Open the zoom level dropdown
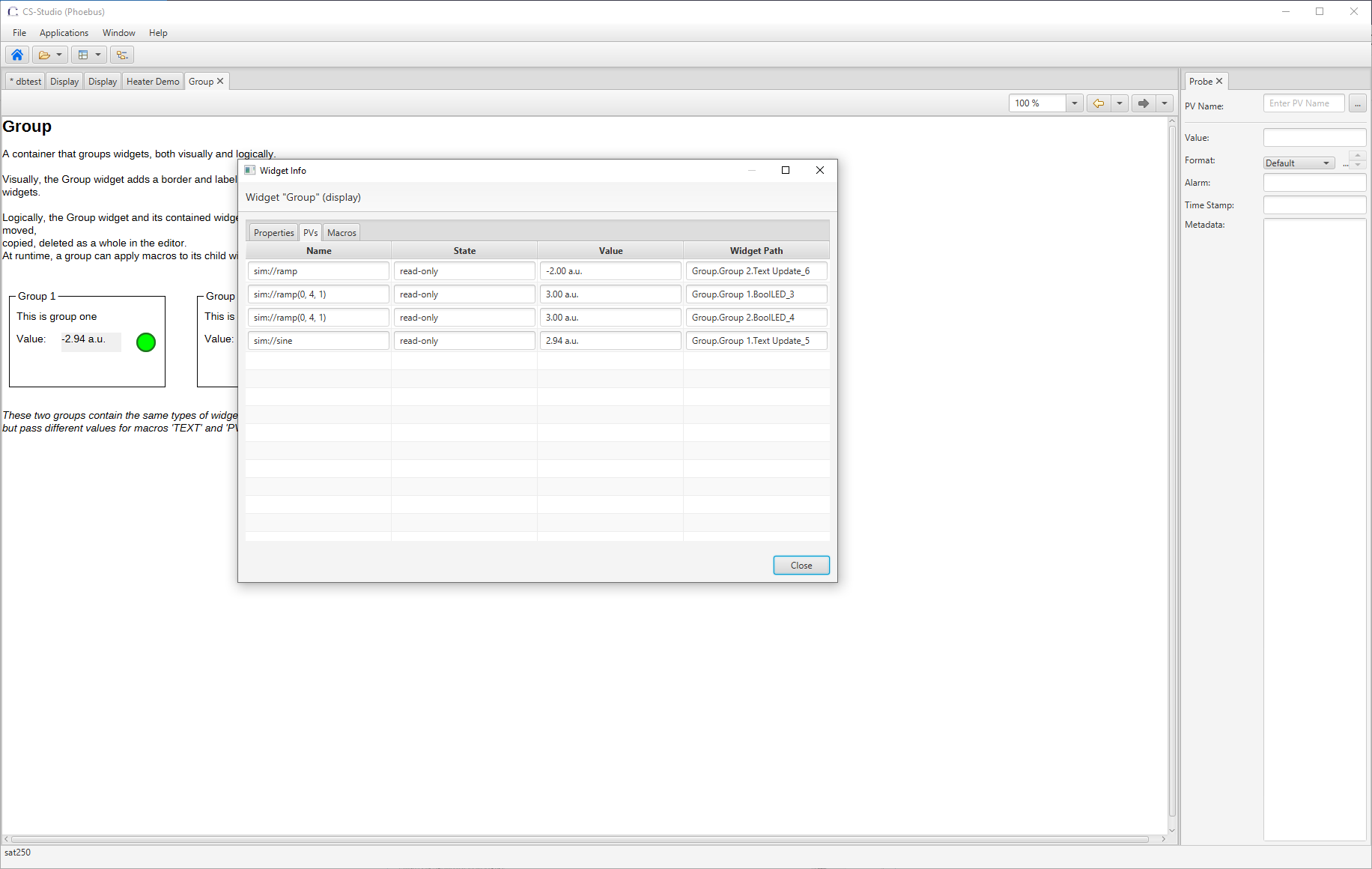The width and height of the screenshot is (1372, 869). coord(1075,103)
